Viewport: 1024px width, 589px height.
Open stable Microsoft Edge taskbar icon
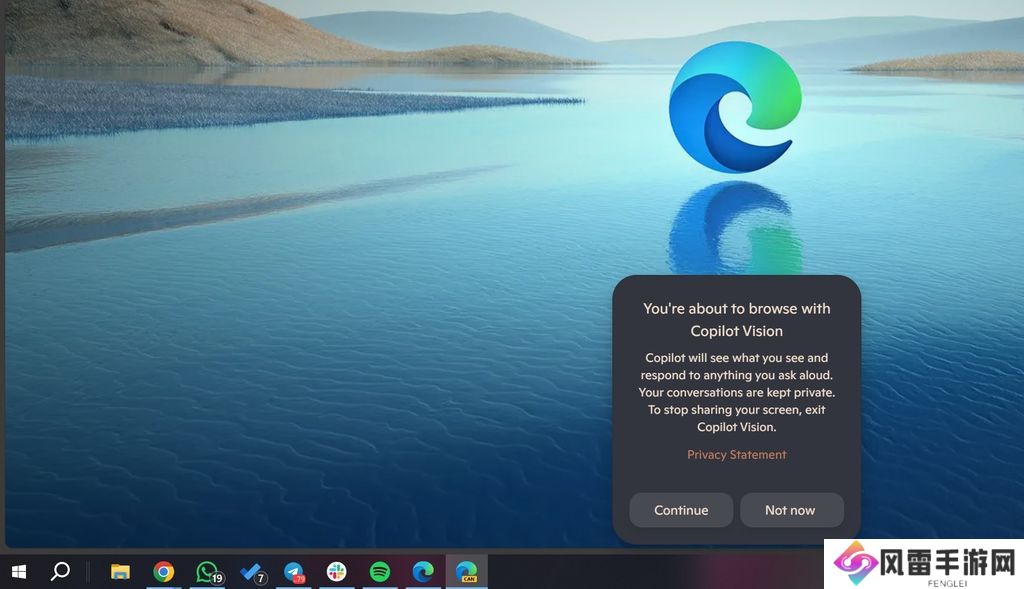423,572
